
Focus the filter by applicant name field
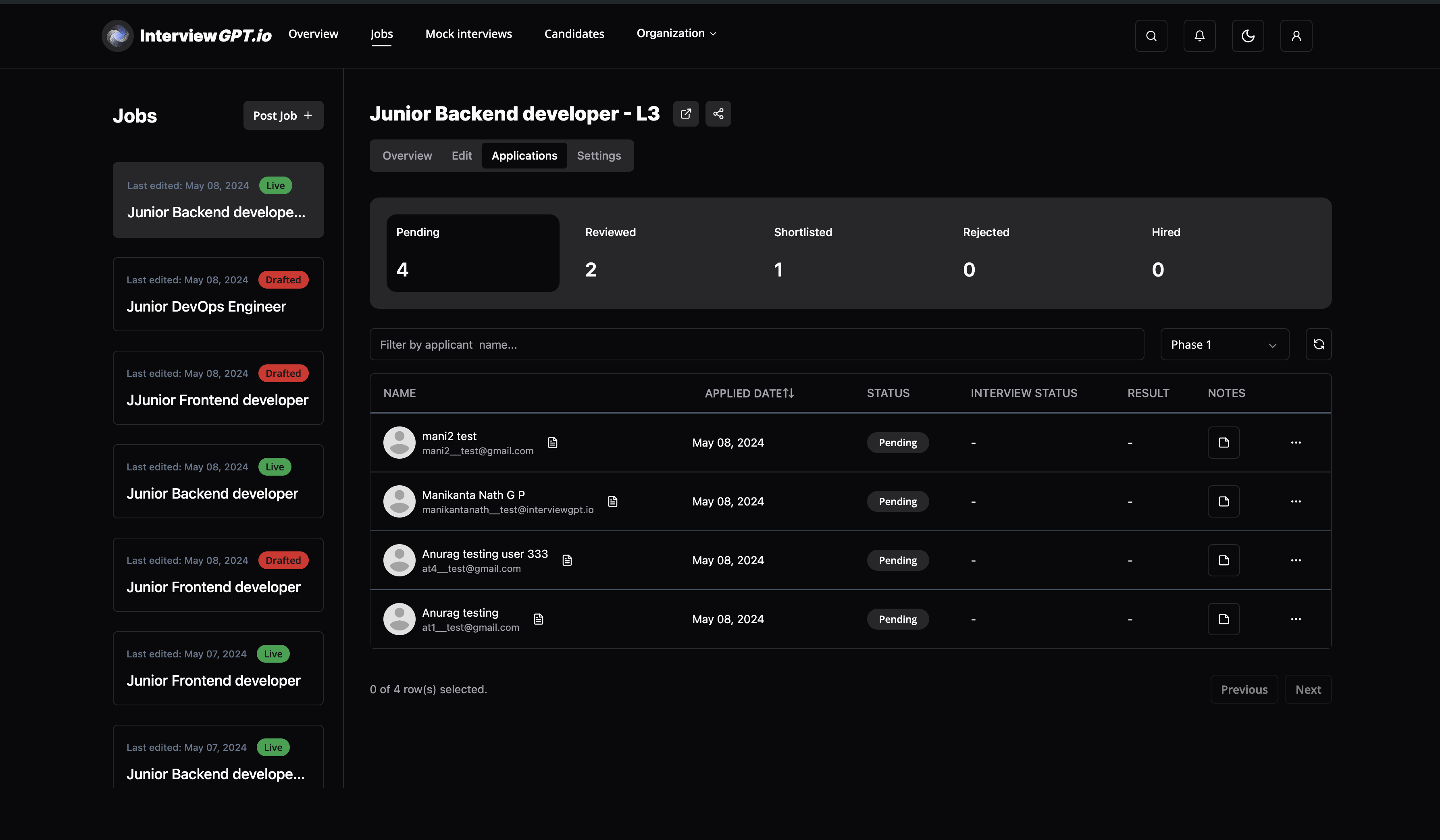pyautogui.click(x=756, y=345)
